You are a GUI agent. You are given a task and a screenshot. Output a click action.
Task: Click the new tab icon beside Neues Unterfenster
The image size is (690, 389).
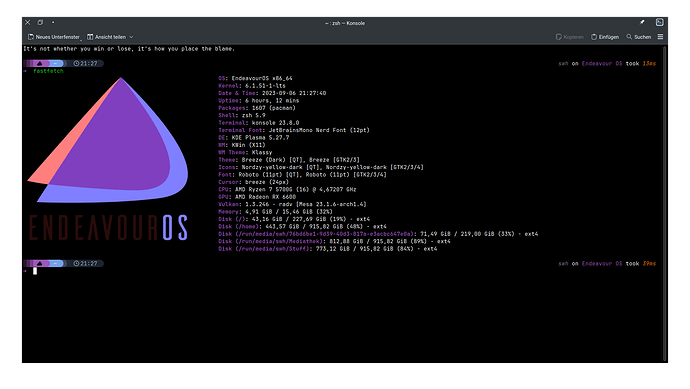tap(31, 37)
